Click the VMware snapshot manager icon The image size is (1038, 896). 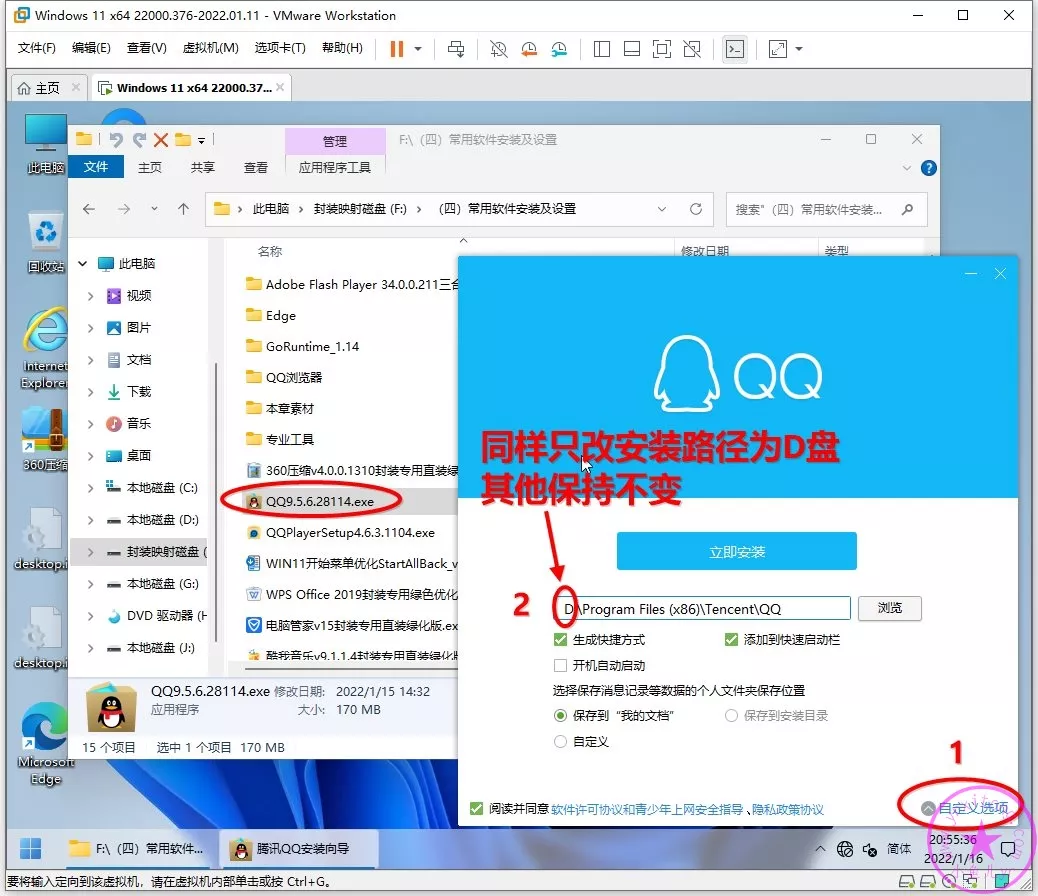[559, 49]
